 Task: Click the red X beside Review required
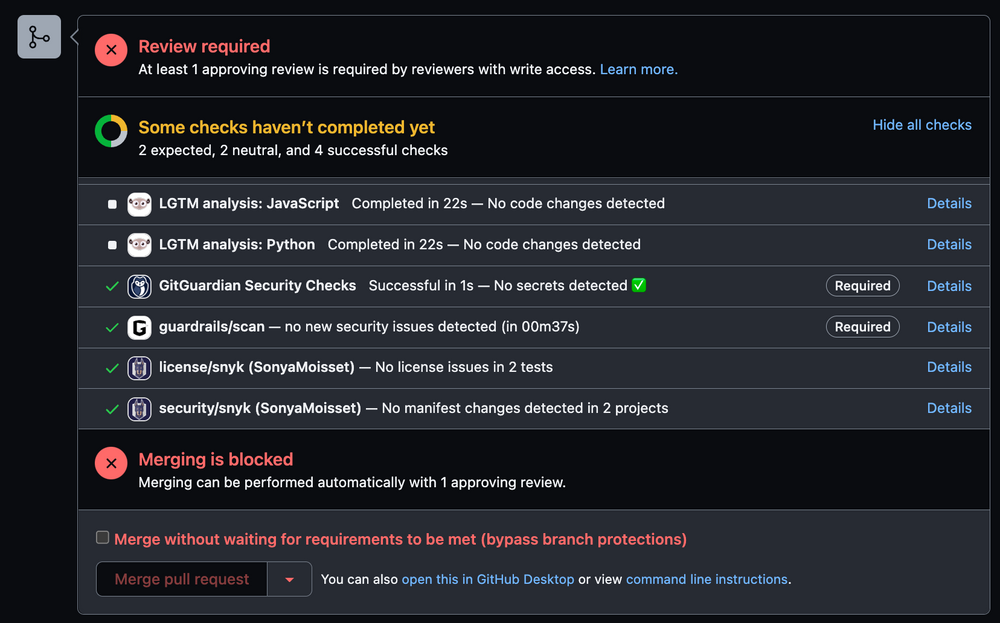click(x=110, y=50)
